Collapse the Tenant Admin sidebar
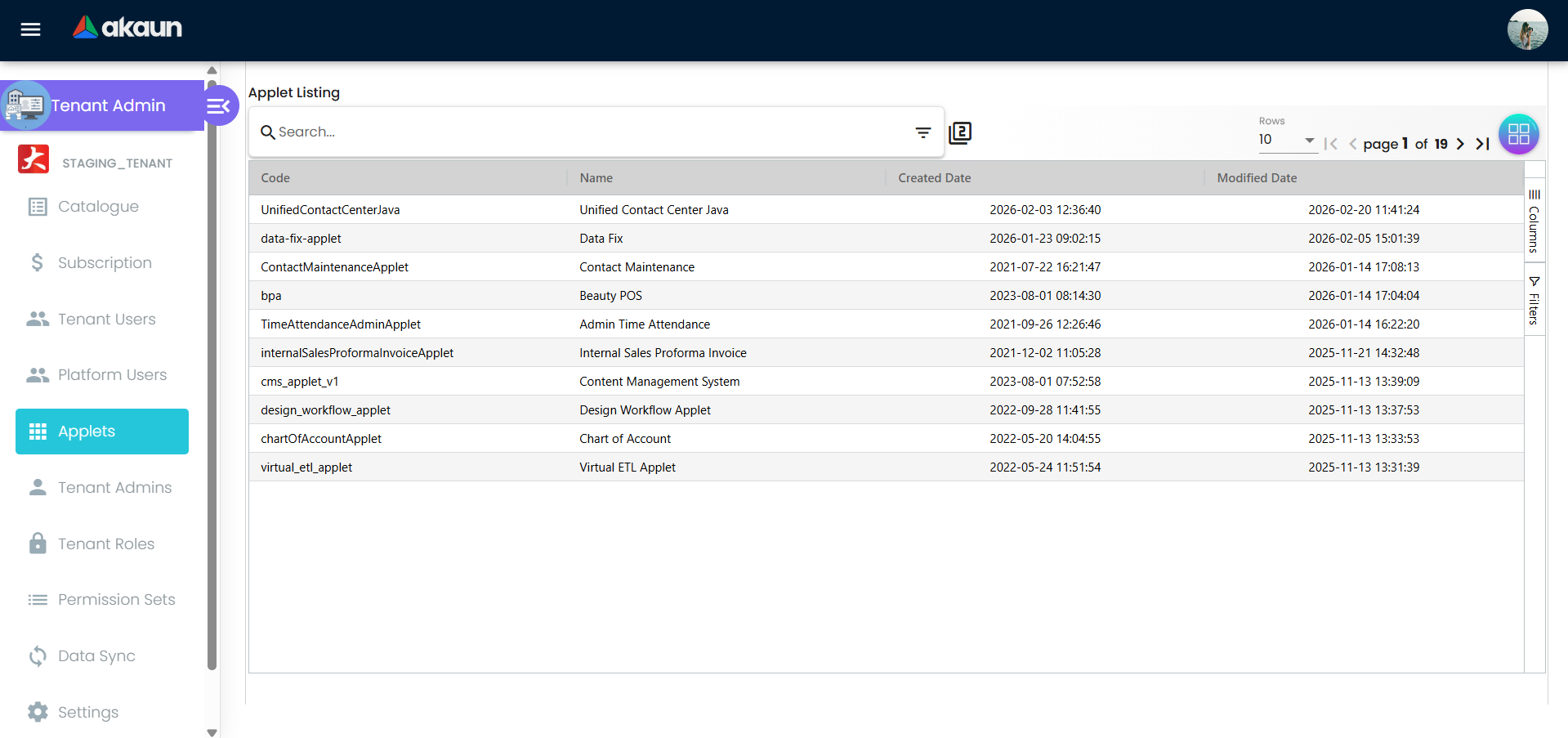1568x738 pixels. point(218,105)
